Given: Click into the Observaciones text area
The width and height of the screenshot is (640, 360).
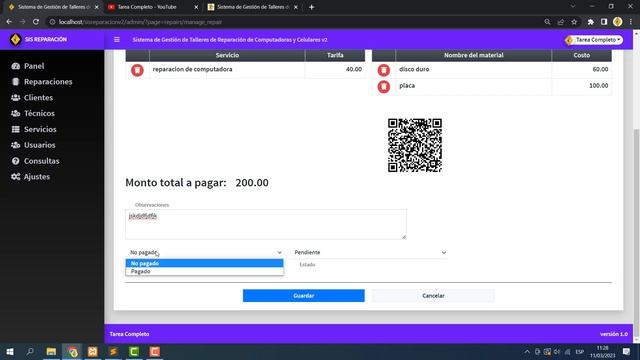Looking at the screenshot, I should pyautogui.click(x=266, y=224).
